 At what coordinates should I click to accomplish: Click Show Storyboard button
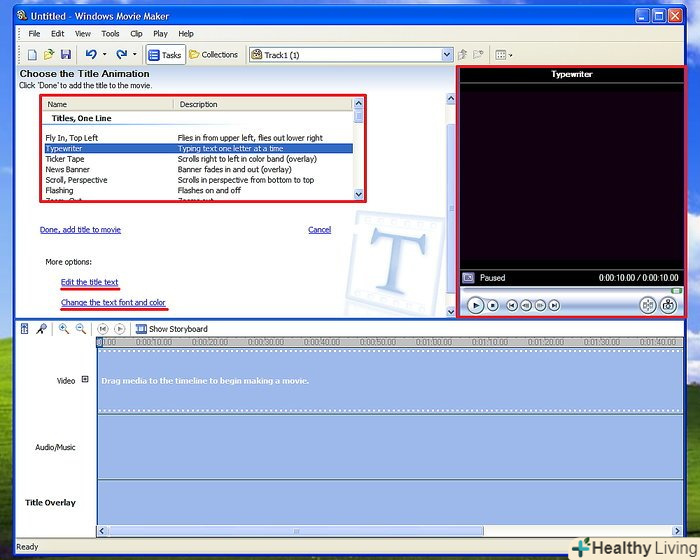tap(172, 329)
